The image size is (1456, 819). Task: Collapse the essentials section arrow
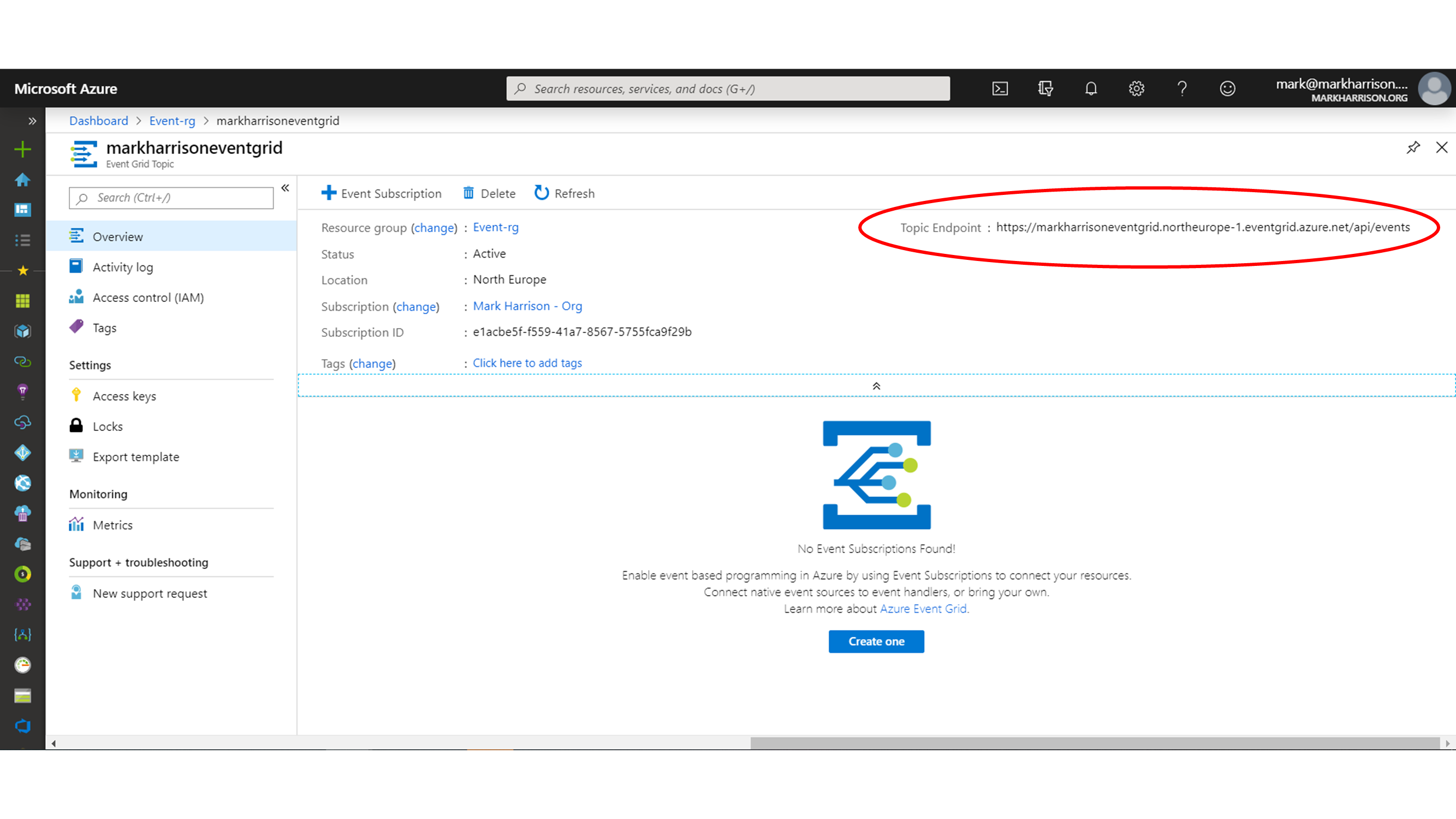876,386
